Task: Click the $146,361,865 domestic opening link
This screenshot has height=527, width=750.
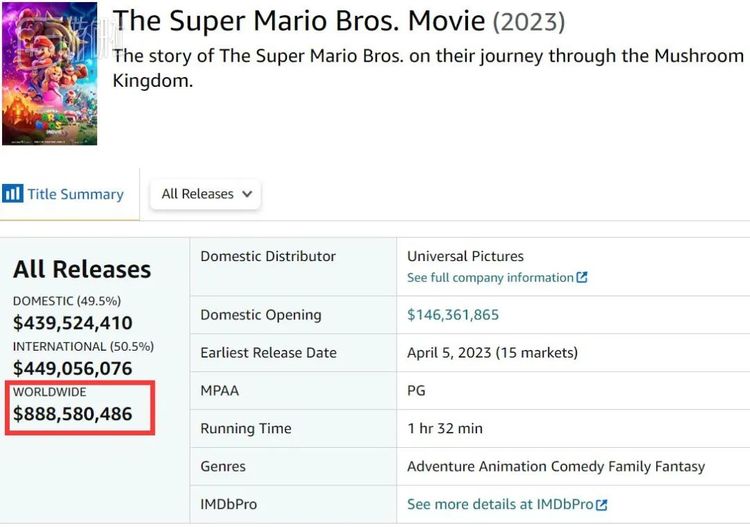Action: pyautogui.click(x=453, y=315)
